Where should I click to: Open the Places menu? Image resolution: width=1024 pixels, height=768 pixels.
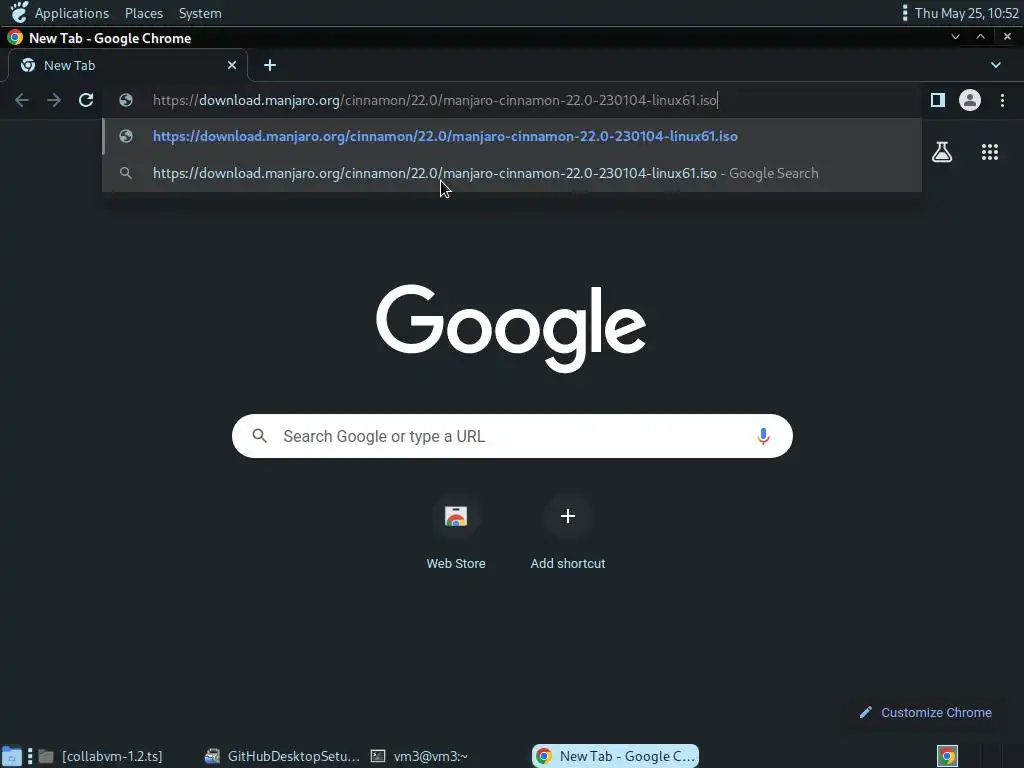pyautogui.click(x=144, y=13)
